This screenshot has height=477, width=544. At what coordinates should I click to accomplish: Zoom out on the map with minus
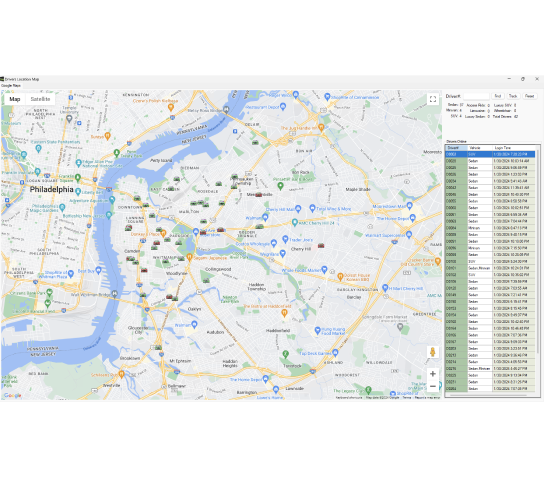tap(433, 386)
